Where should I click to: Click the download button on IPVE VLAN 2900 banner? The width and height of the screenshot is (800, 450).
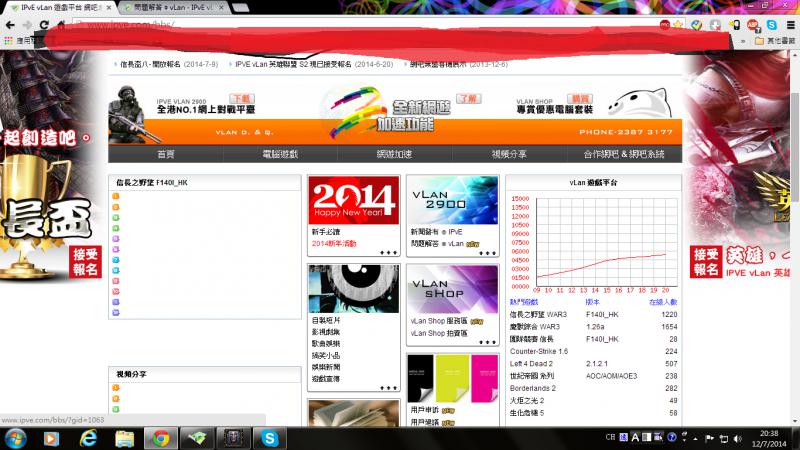[x=242, y=98]
